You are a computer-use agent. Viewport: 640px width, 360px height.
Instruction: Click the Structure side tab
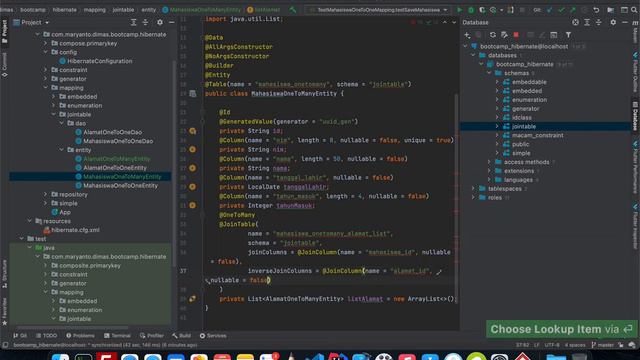(x=4, y=273)
